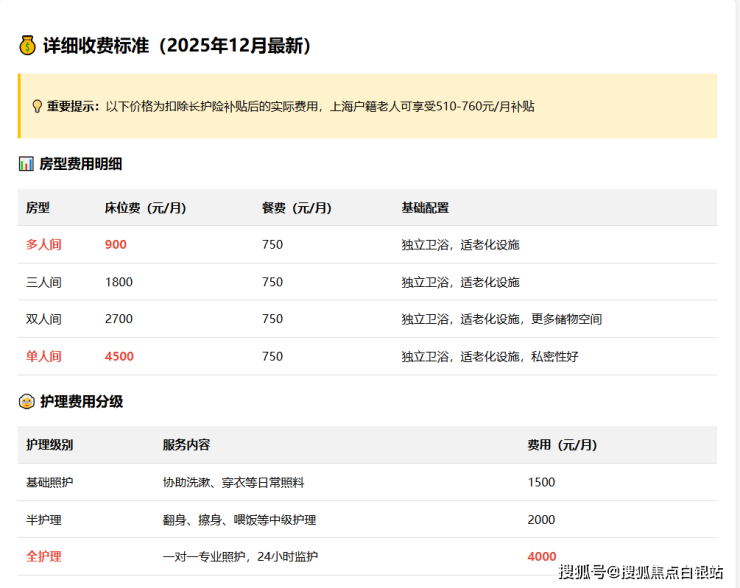Click the 服务内容 column header

coord(186,445)
